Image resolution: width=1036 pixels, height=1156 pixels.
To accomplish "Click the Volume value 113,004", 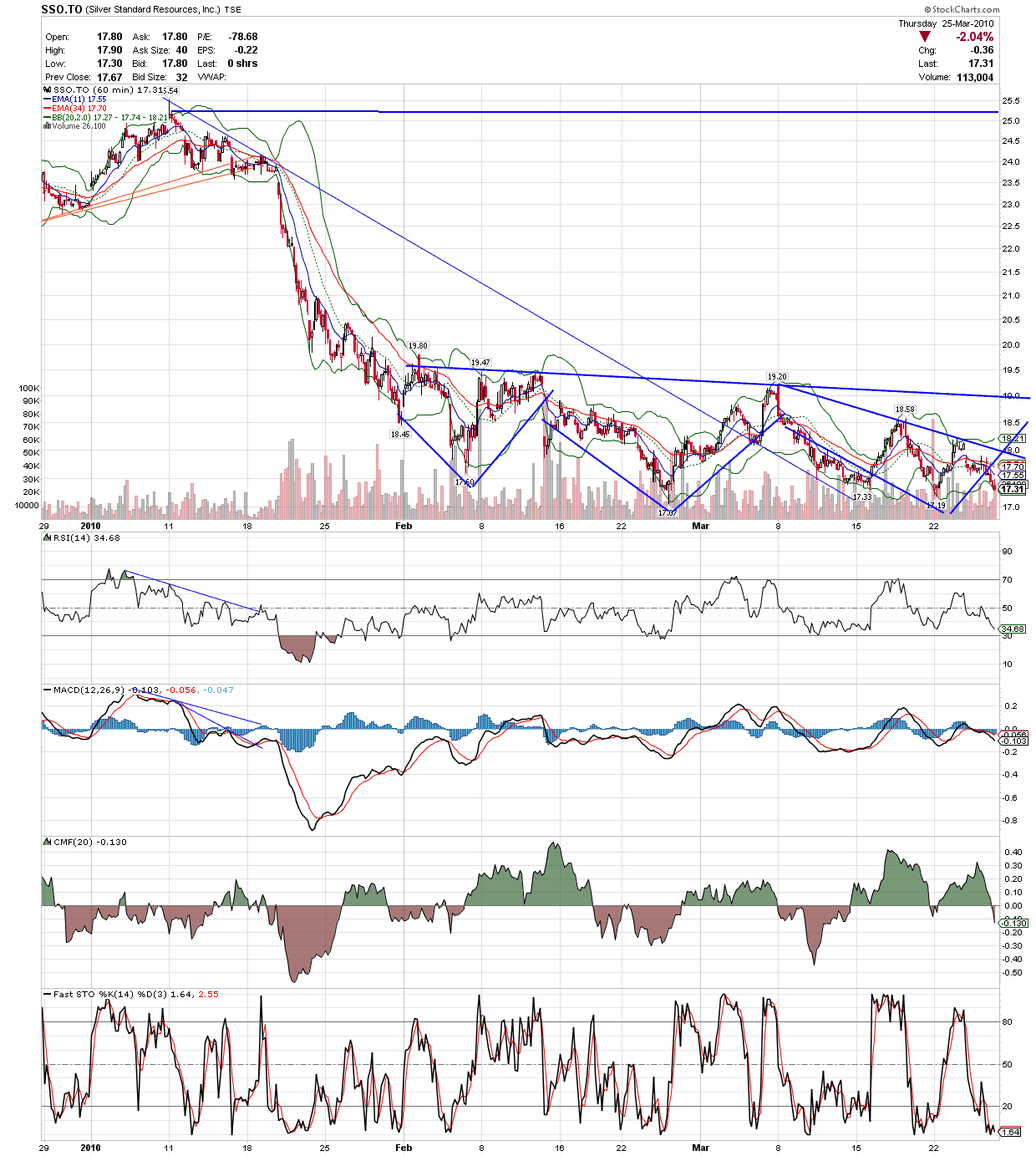I will (975, 77).
